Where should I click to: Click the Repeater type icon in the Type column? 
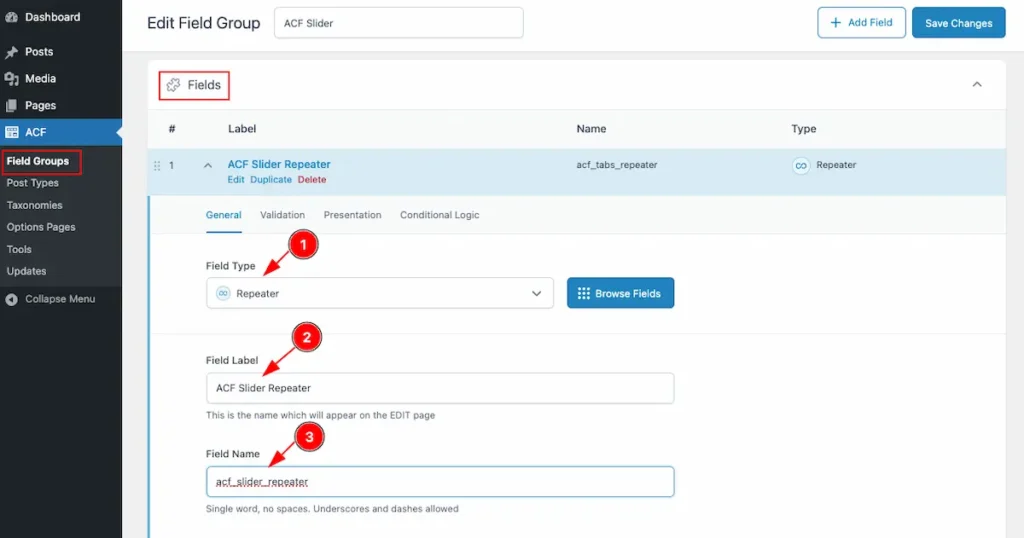click(801, 165)
